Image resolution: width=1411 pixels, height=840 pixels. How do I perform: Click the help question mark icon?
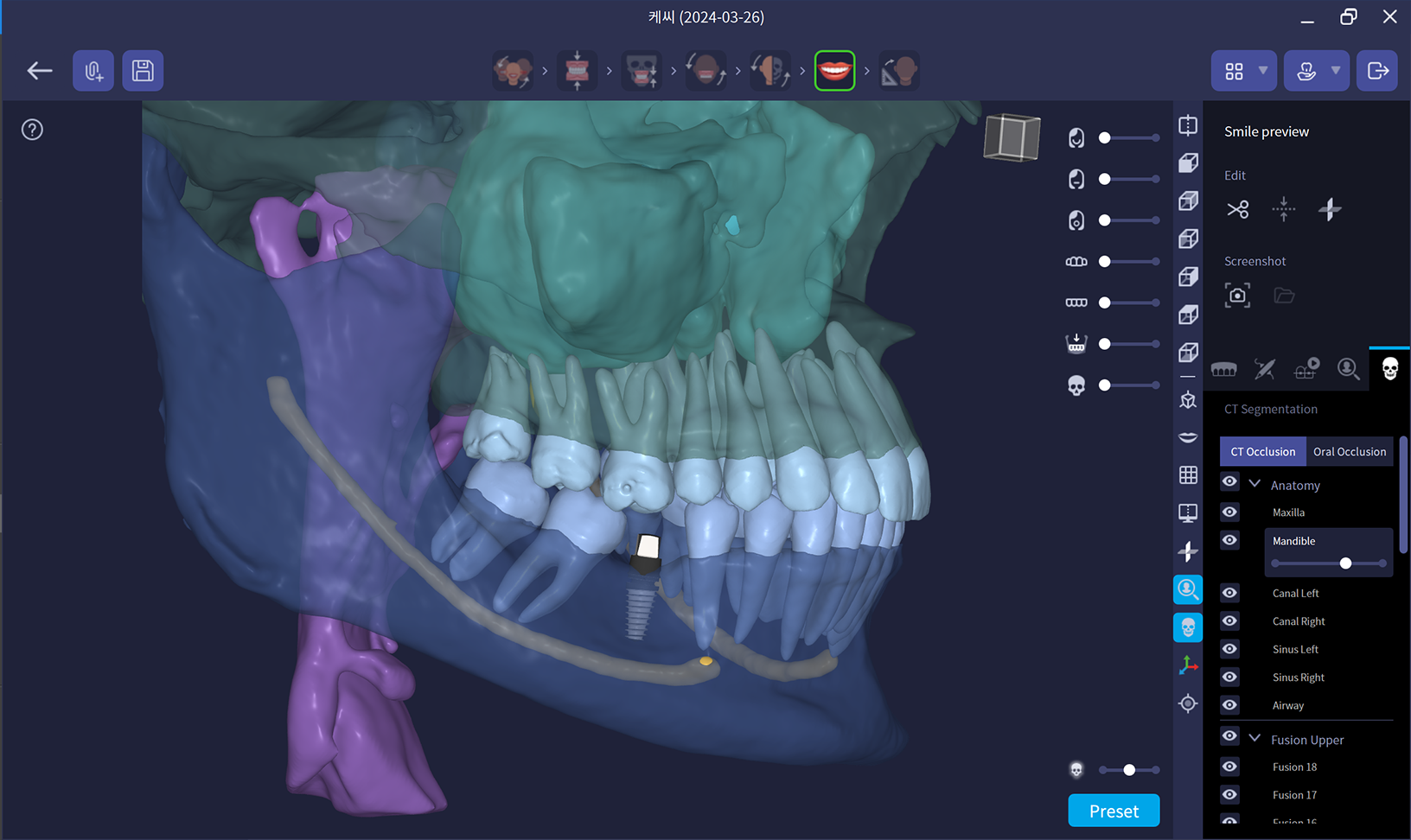pos(32,130)
